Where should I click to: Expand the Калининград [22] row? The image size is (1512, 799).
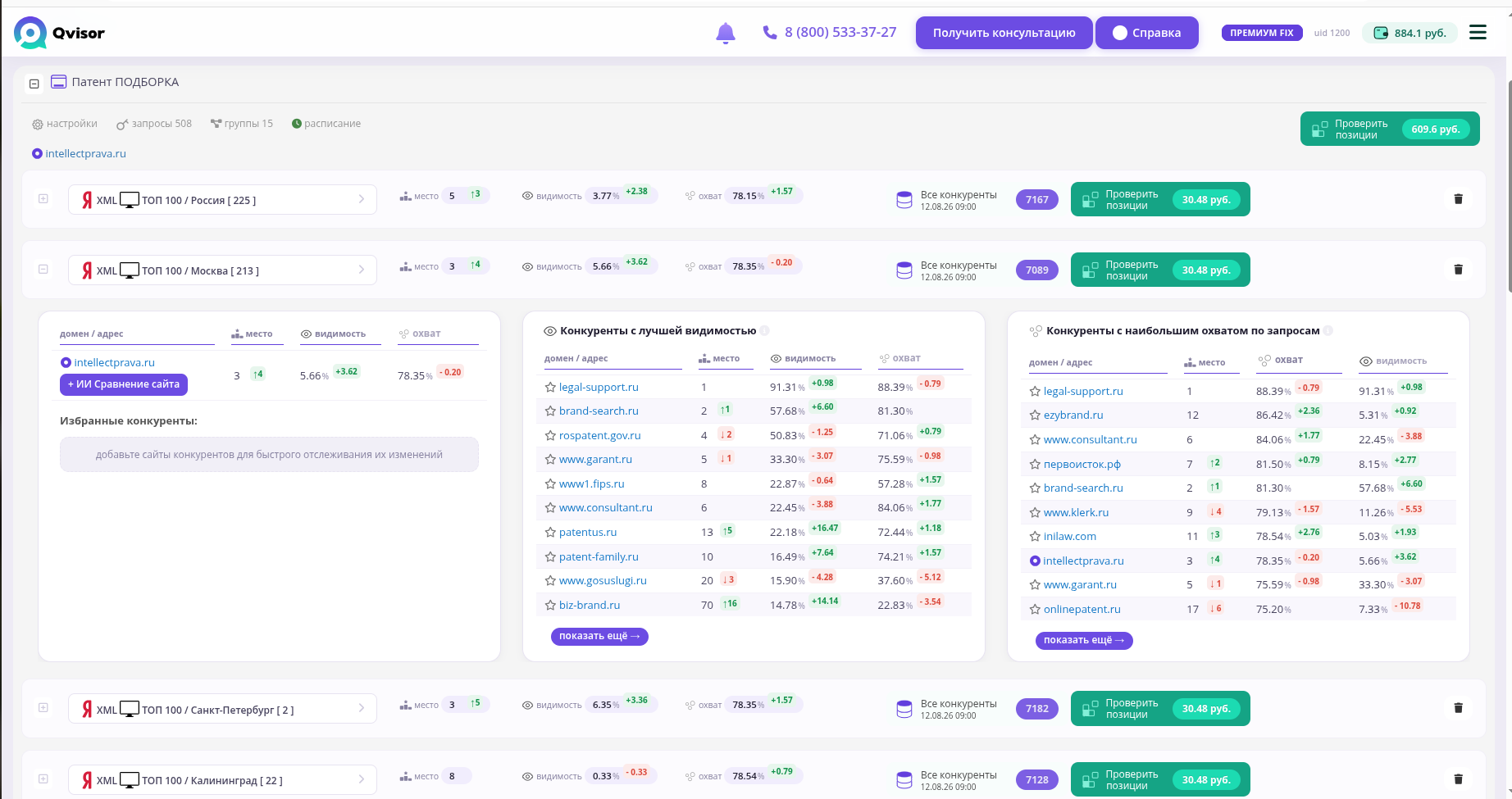(x=43, y=779)
